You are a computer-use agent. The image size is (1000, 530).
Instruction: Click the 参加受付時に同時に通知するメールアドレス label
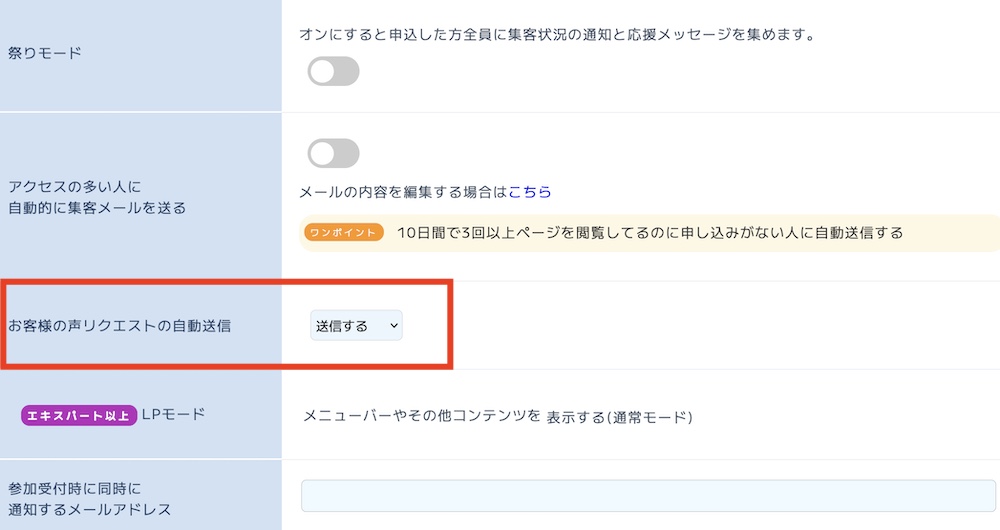click(x=89, y=499)
